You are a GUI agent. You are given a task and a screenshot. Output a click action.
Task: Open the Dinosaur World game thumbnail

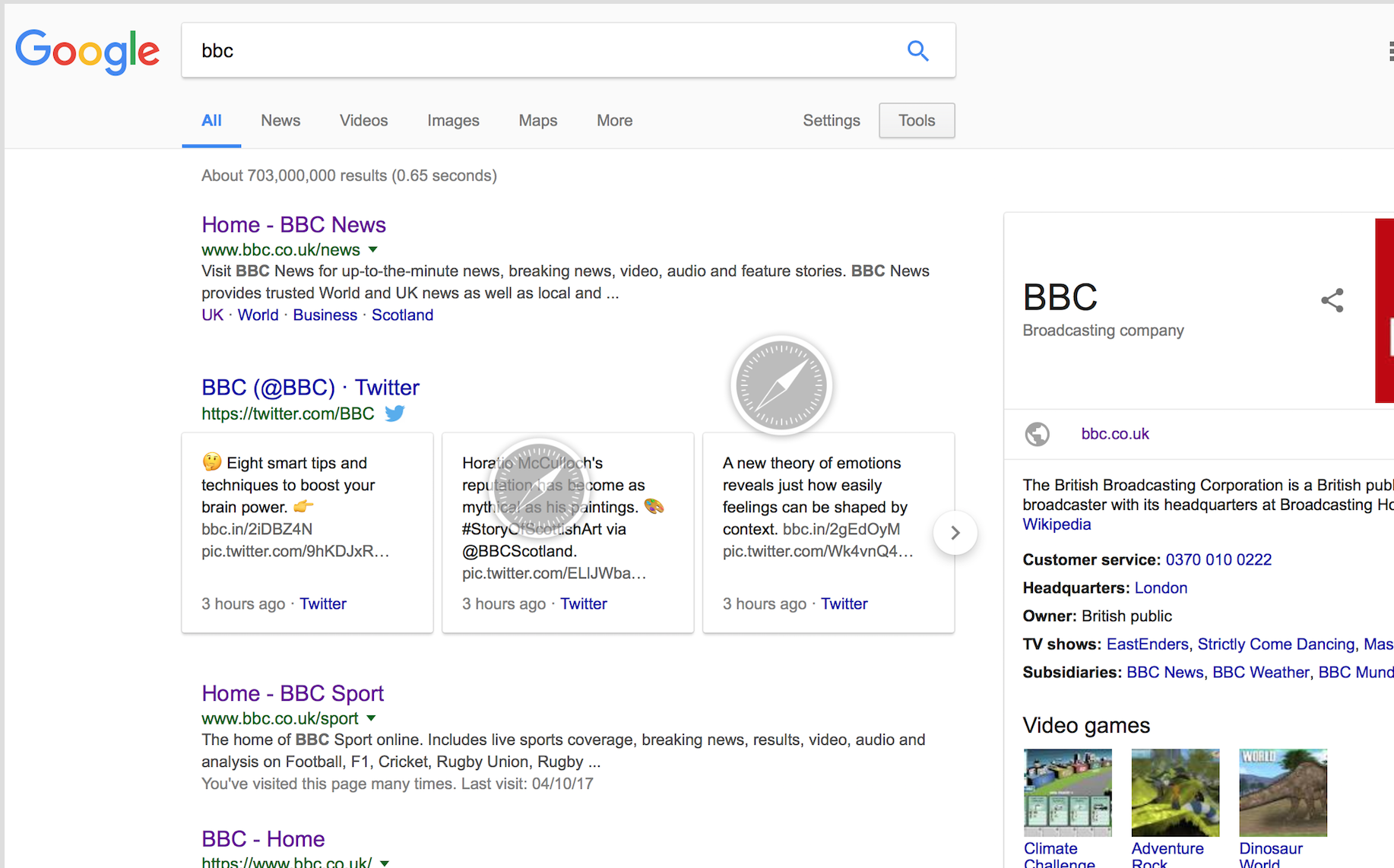1282,792
